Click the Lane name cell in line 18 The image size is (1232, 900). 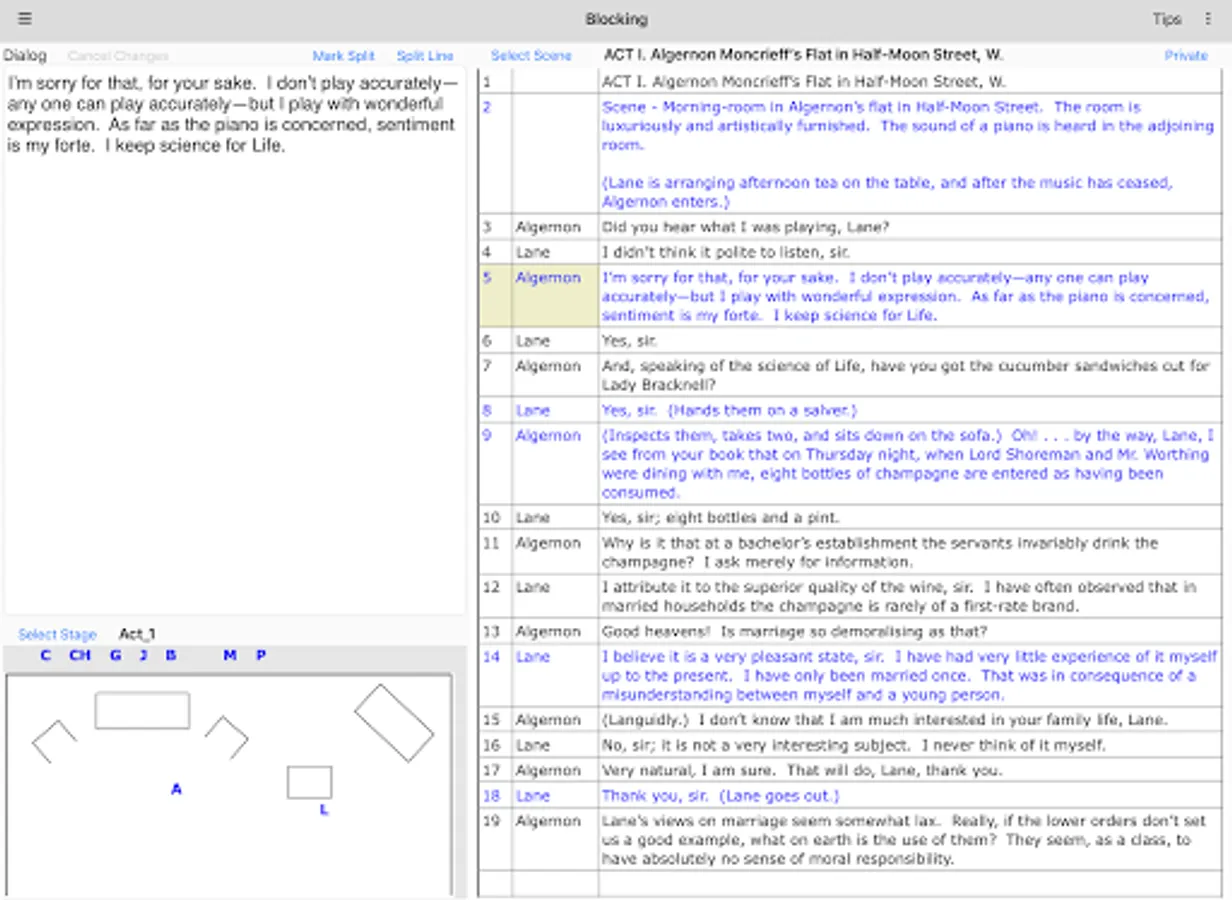pyautogui.click(x=555, y=795)
